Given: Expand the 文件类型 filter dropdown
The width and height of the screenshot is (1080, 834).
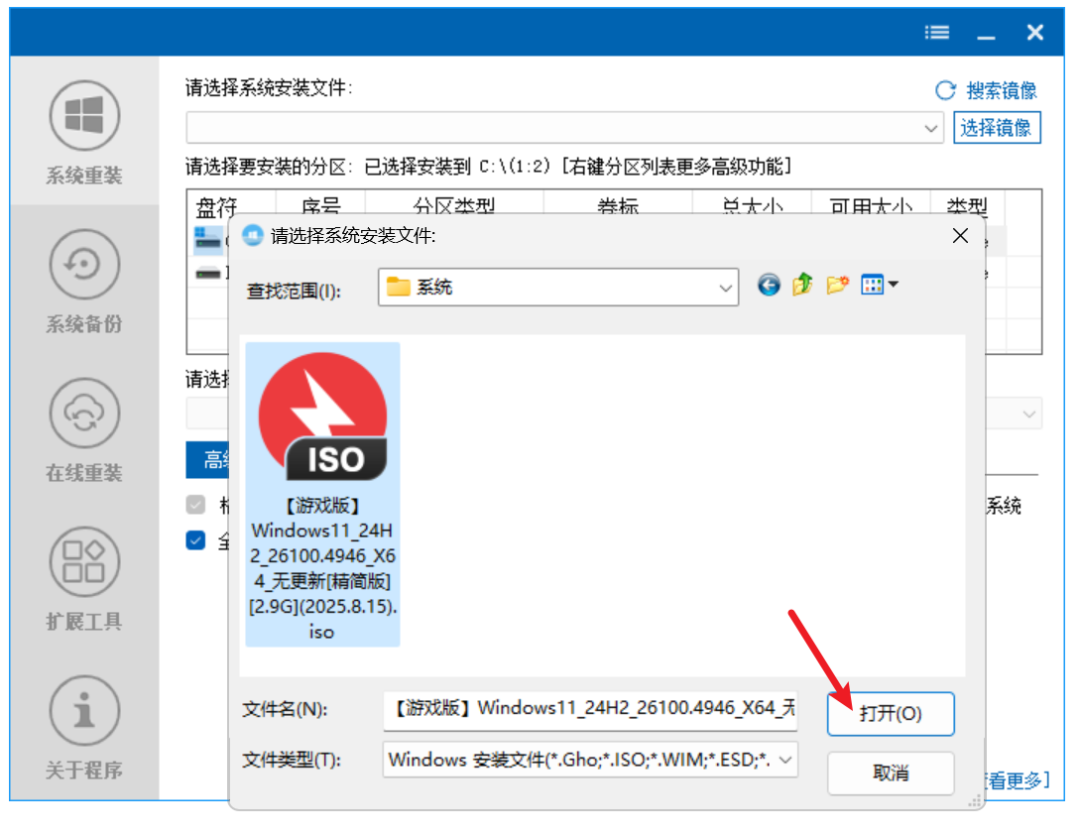Looking at the screenshot, I should click(x=785, y=760).
